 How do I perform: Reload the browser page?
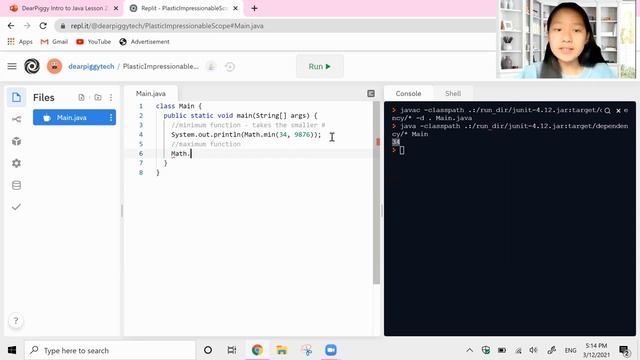coord(43,26)
